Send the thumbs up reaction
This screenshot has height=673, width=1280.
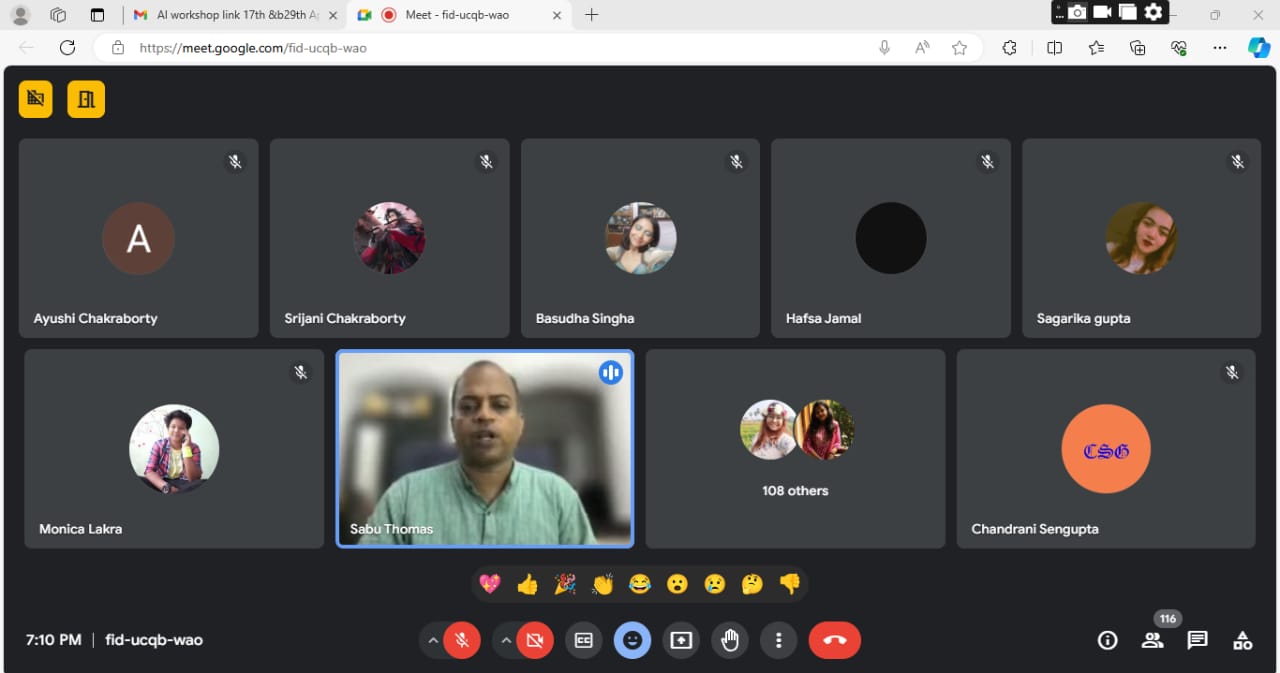[527, 584]
